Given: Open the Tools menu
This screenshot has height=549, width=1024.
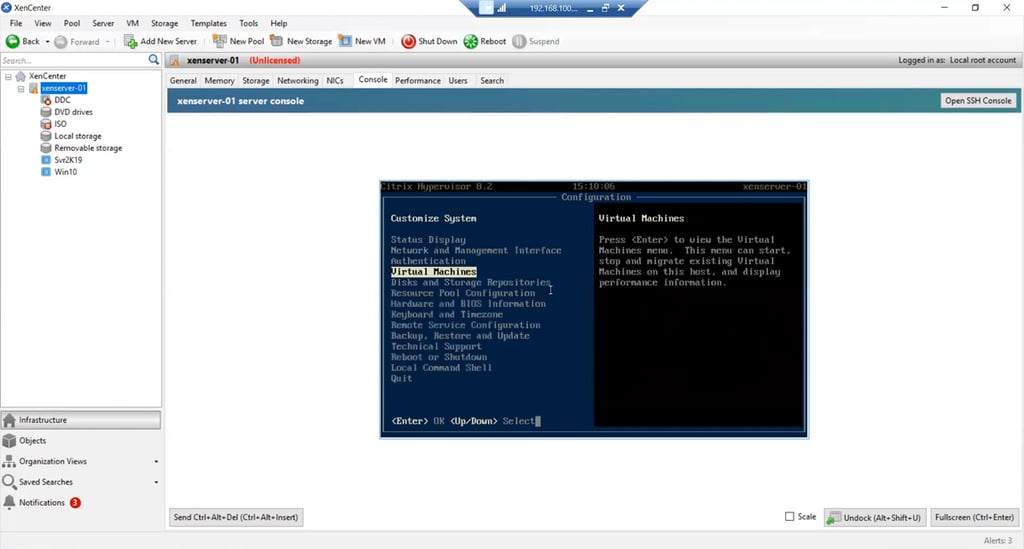Looking at the screenshot, I should [x=248, y=23].
